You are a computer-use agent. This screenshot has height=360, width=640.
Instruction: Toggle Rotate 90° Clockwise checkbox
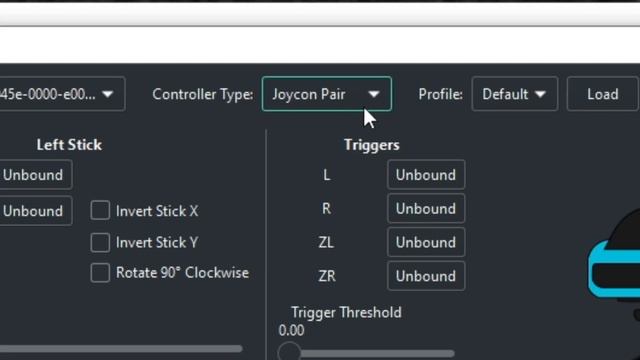(100, 273)
